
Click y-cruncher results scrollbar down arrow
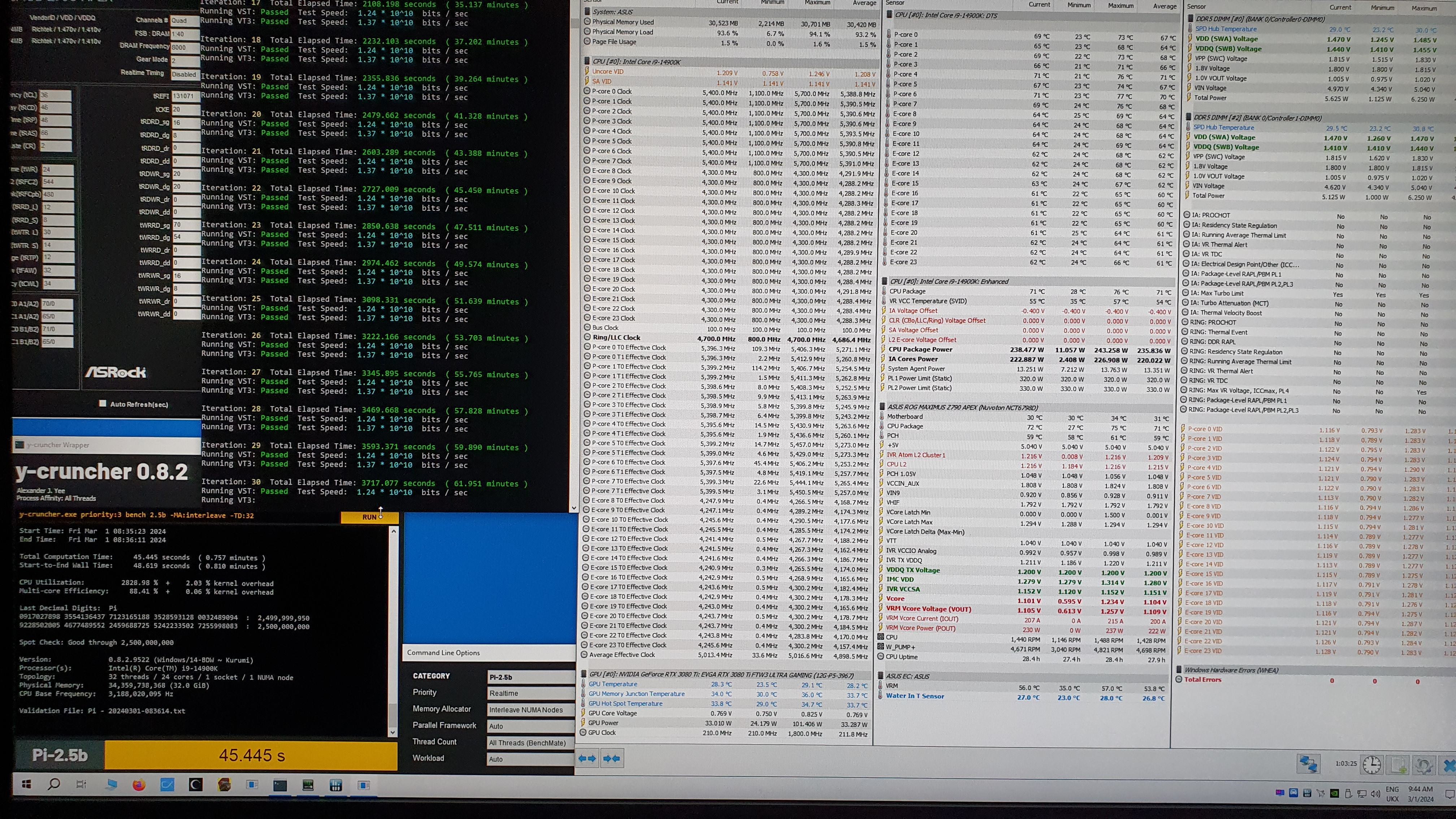(393, 733)
